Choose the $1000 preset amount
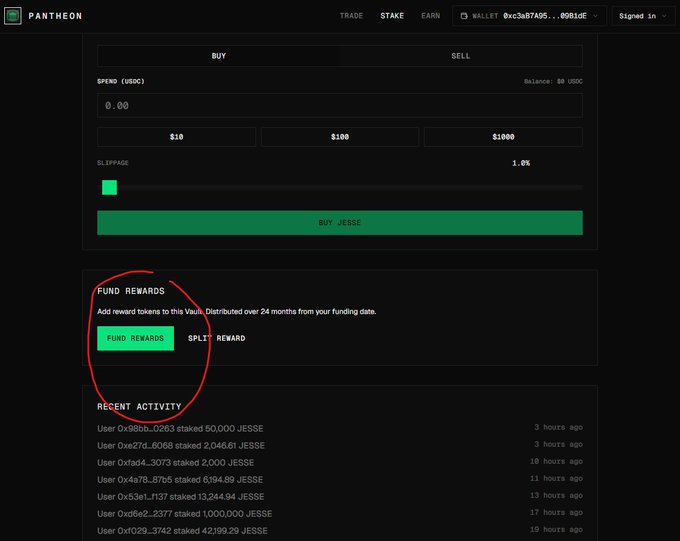680x541 pixels. click(503, 137)
